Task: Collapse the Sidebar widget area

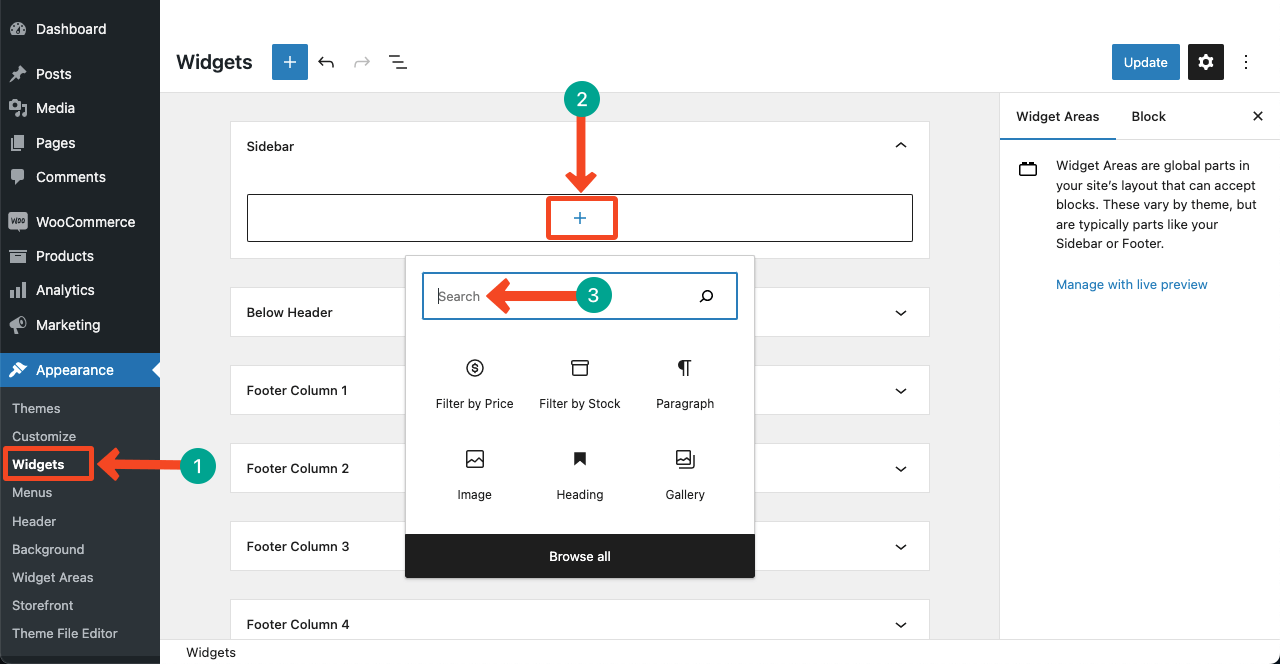Action: click(x=901, y=146)
